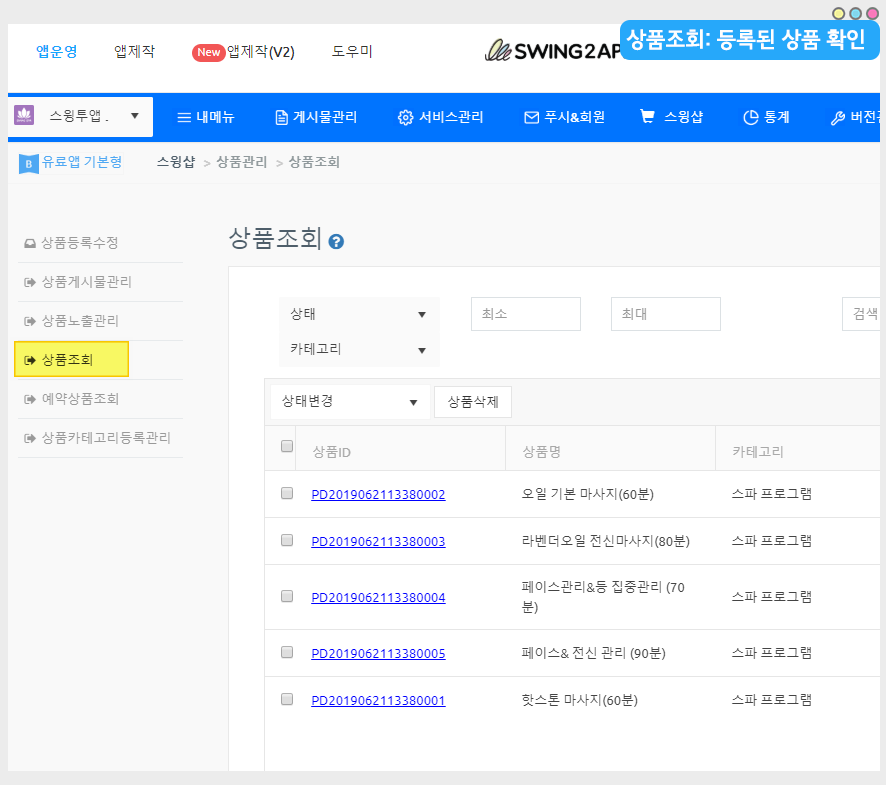Switch to the 앱제작 top tab

135,52
